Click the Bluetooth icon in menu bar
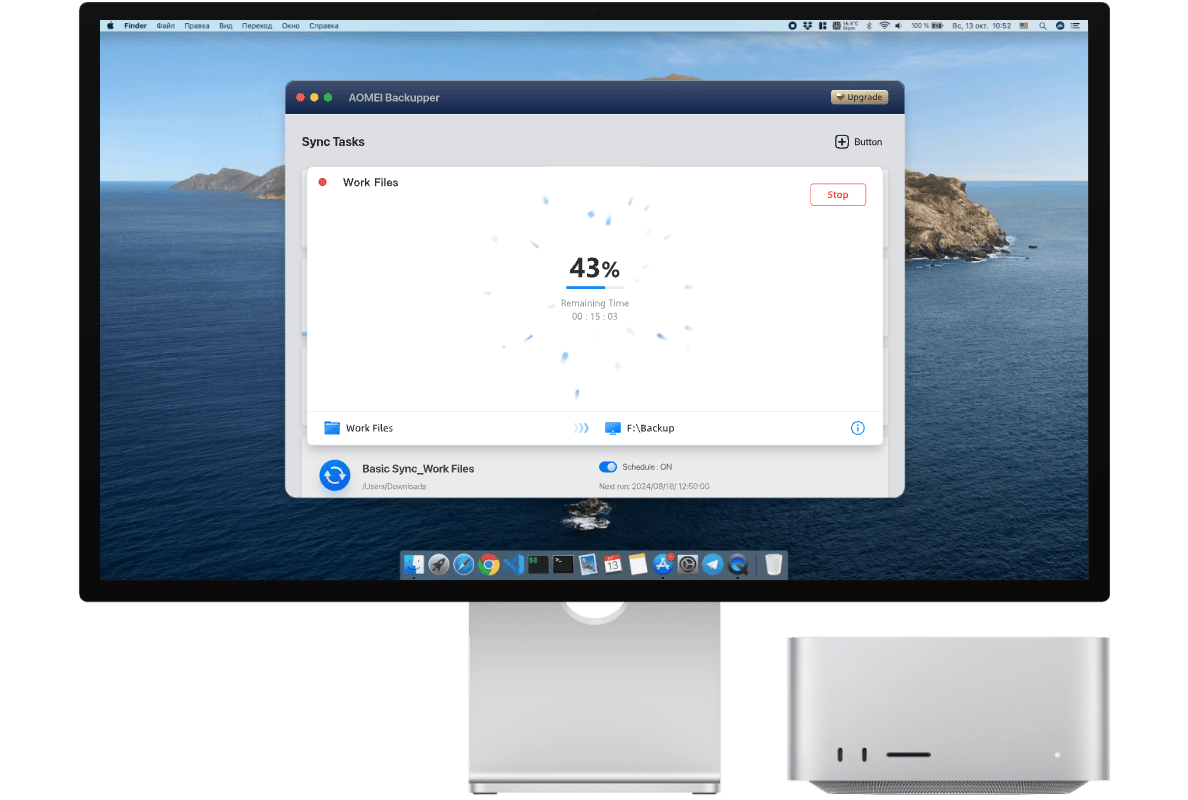Viewport: 1188px width, 800px height. tap(869, 26)
